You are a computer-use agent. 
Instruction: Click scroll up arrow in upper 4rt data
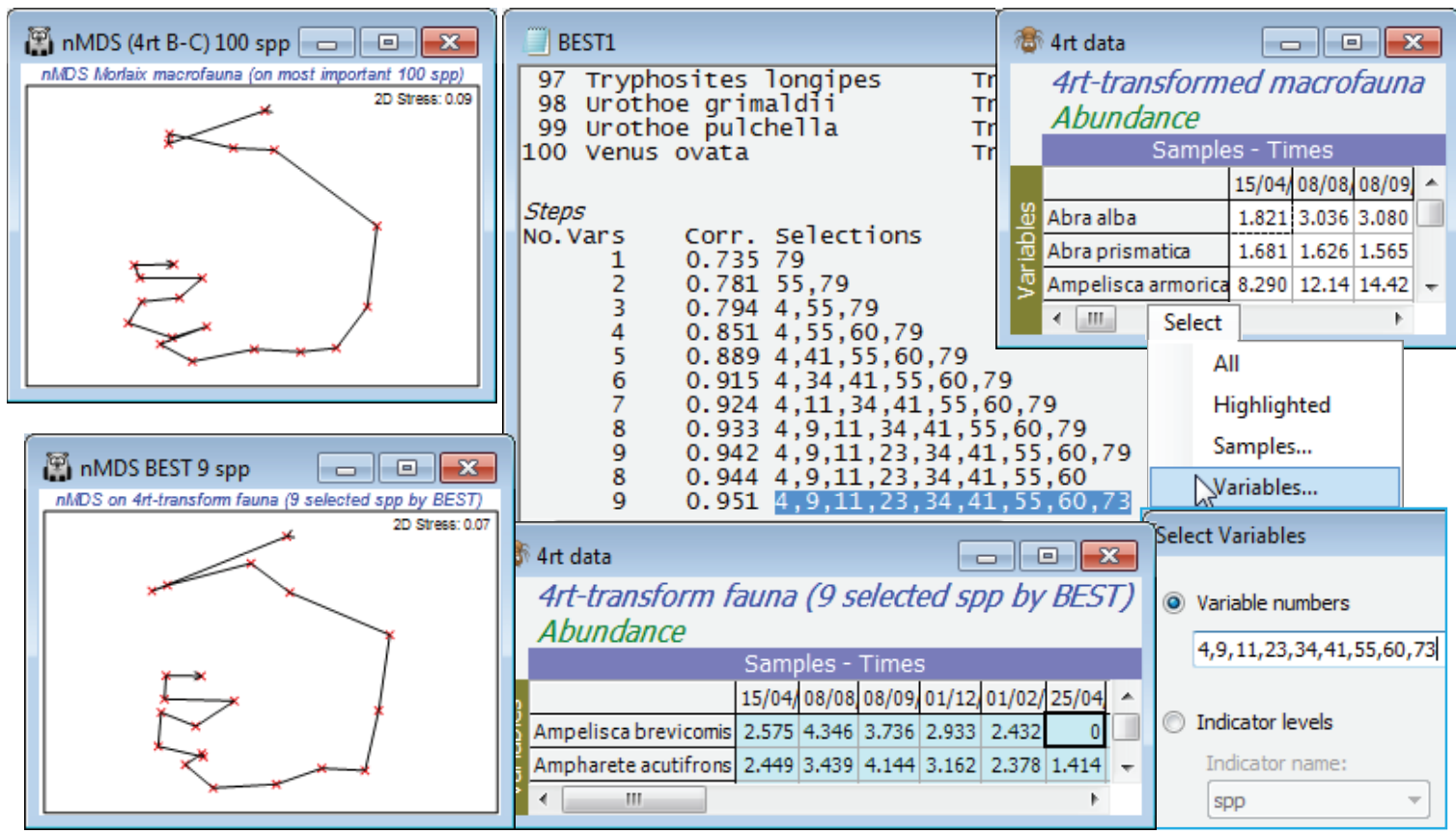(1431, 182)
